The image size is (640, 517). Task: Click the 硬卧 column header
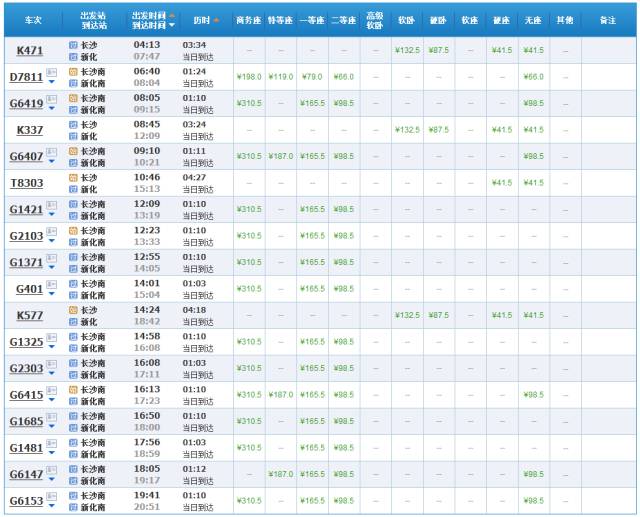tap(438, 20)
